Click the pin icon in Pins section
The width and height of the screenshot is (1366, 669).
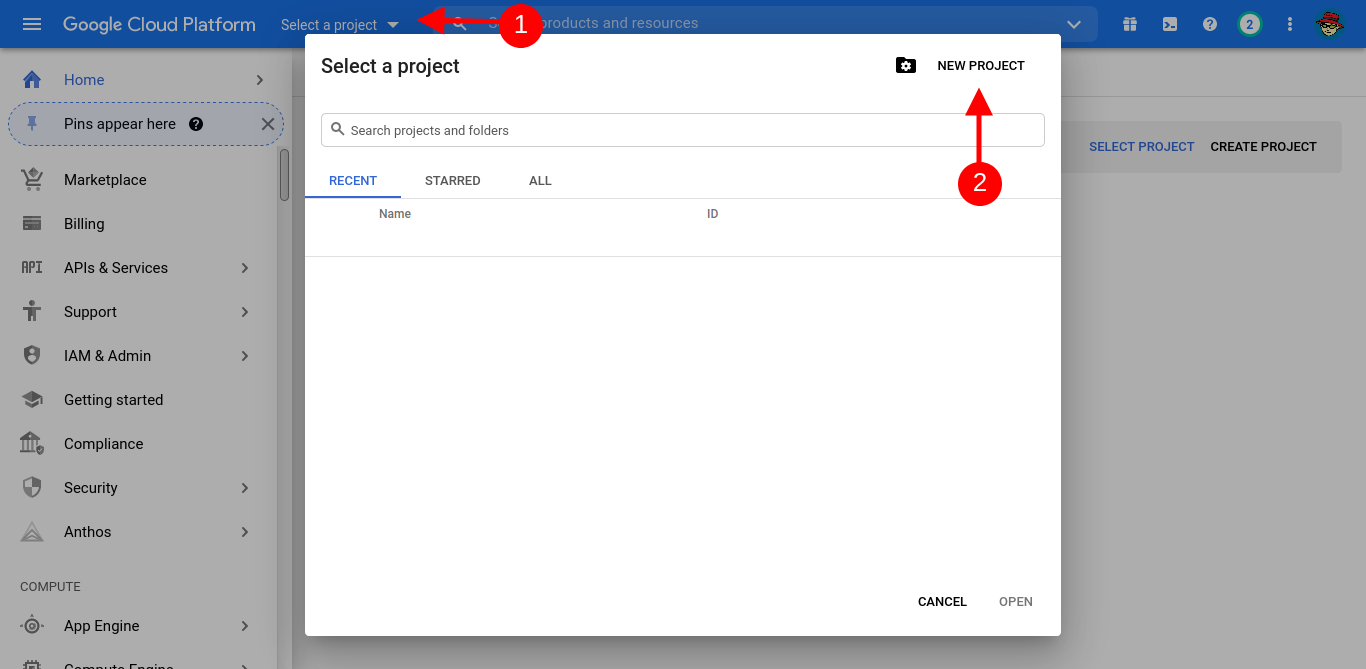tap(32, 124)
